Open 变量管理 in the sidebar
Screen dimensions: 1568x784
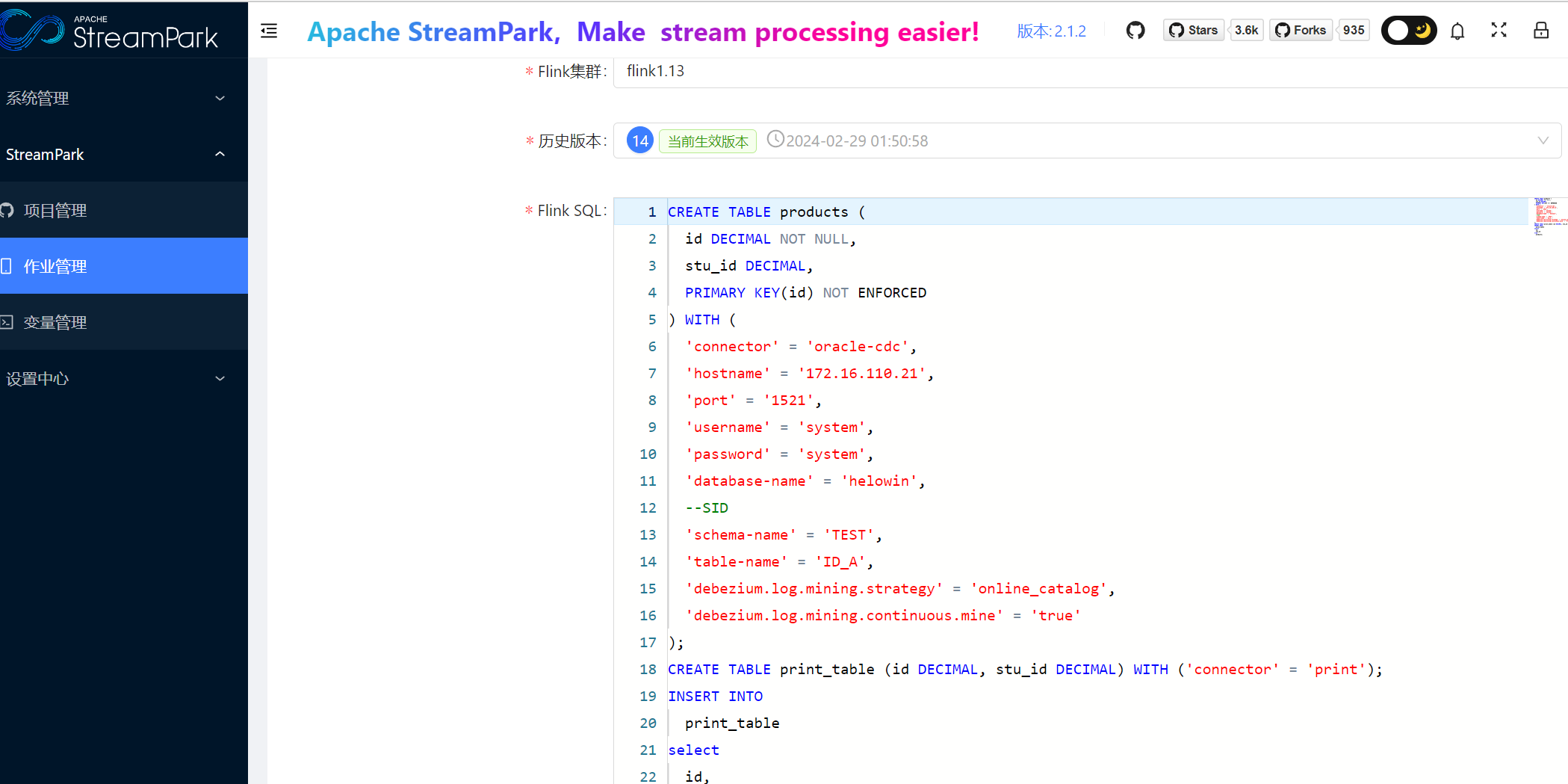[124, 322]
